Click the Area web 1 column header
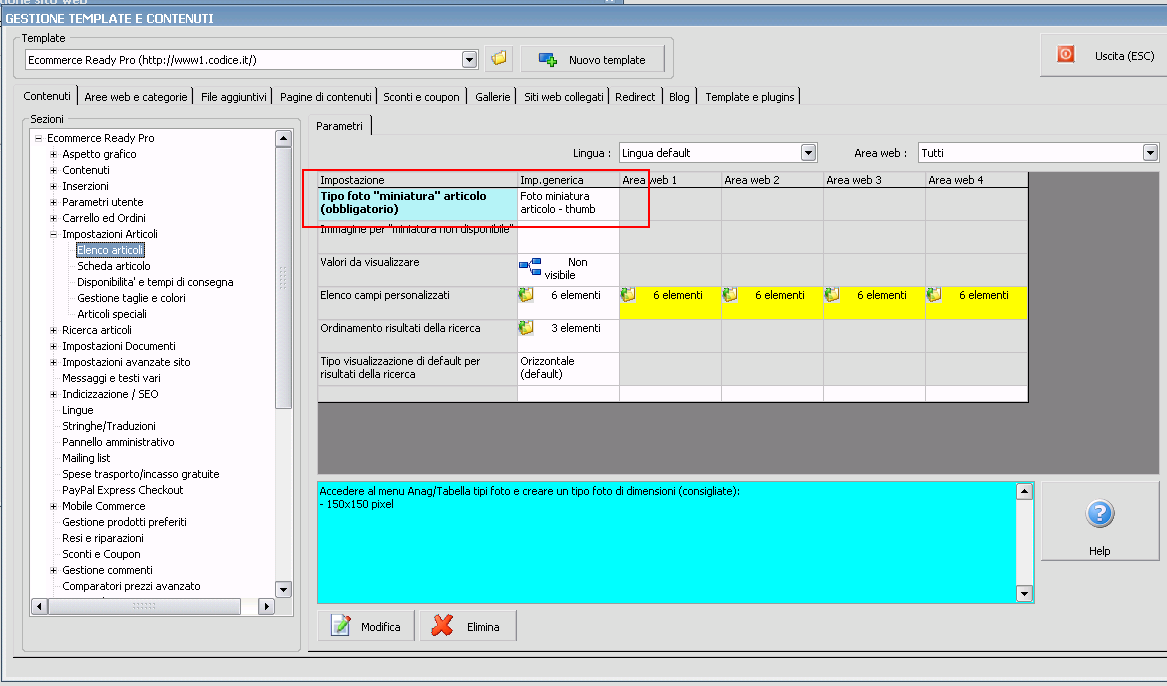Viewport: 1167px width, 686px height. tap(670, 180)
